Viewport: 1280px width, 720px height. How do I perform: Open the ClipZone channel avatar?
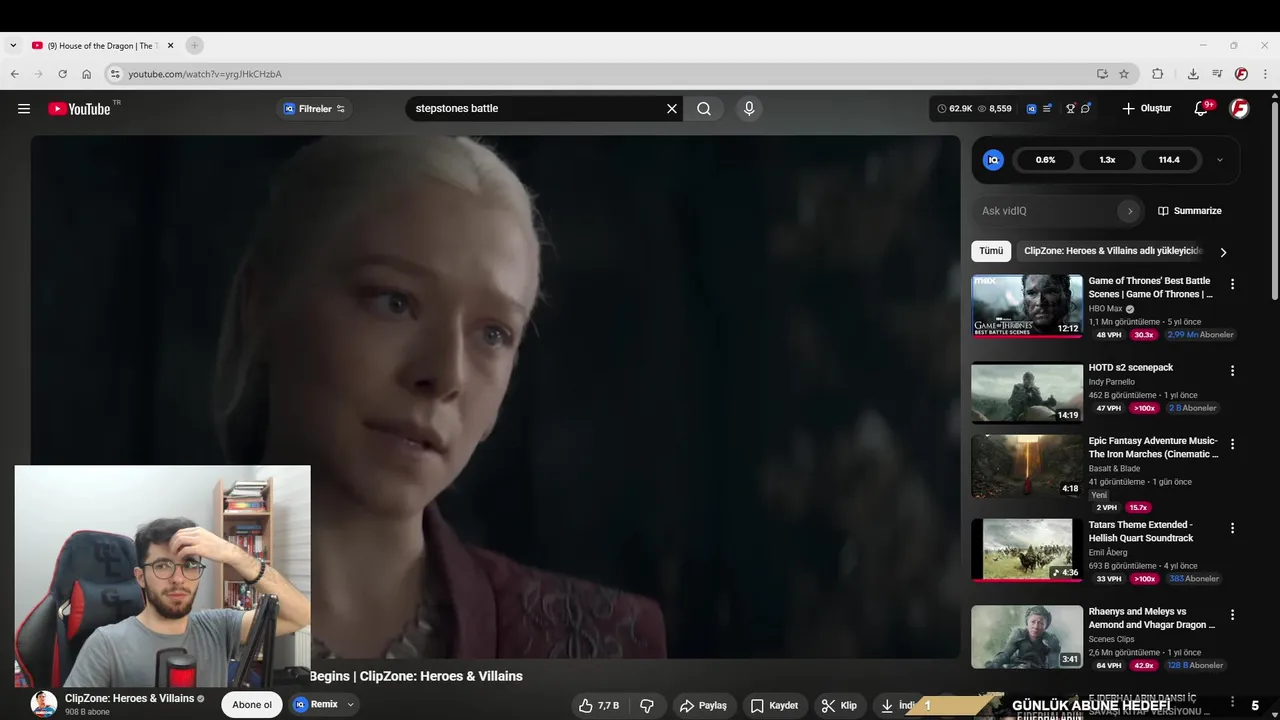pos(44,704)
